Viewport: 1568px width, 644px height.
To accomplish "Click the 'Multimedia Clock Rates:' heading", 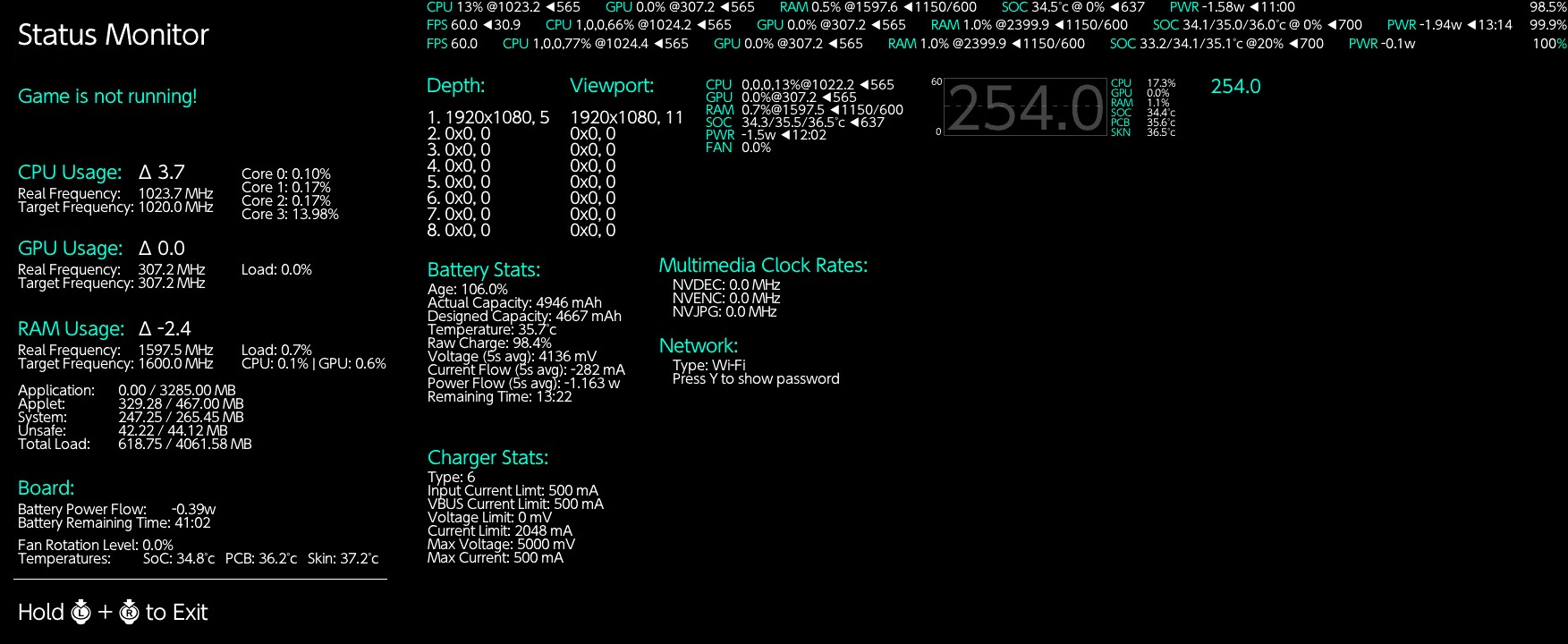I will point(763,265).
